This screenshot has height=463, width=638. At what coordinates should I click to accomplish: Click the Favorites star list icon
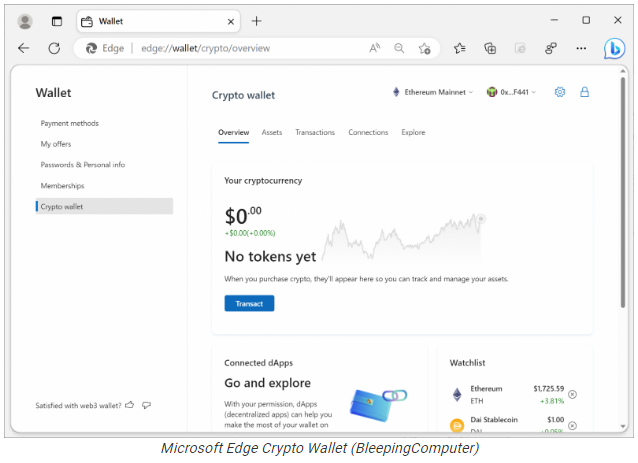pyautogui.click(x=459, y=48)
